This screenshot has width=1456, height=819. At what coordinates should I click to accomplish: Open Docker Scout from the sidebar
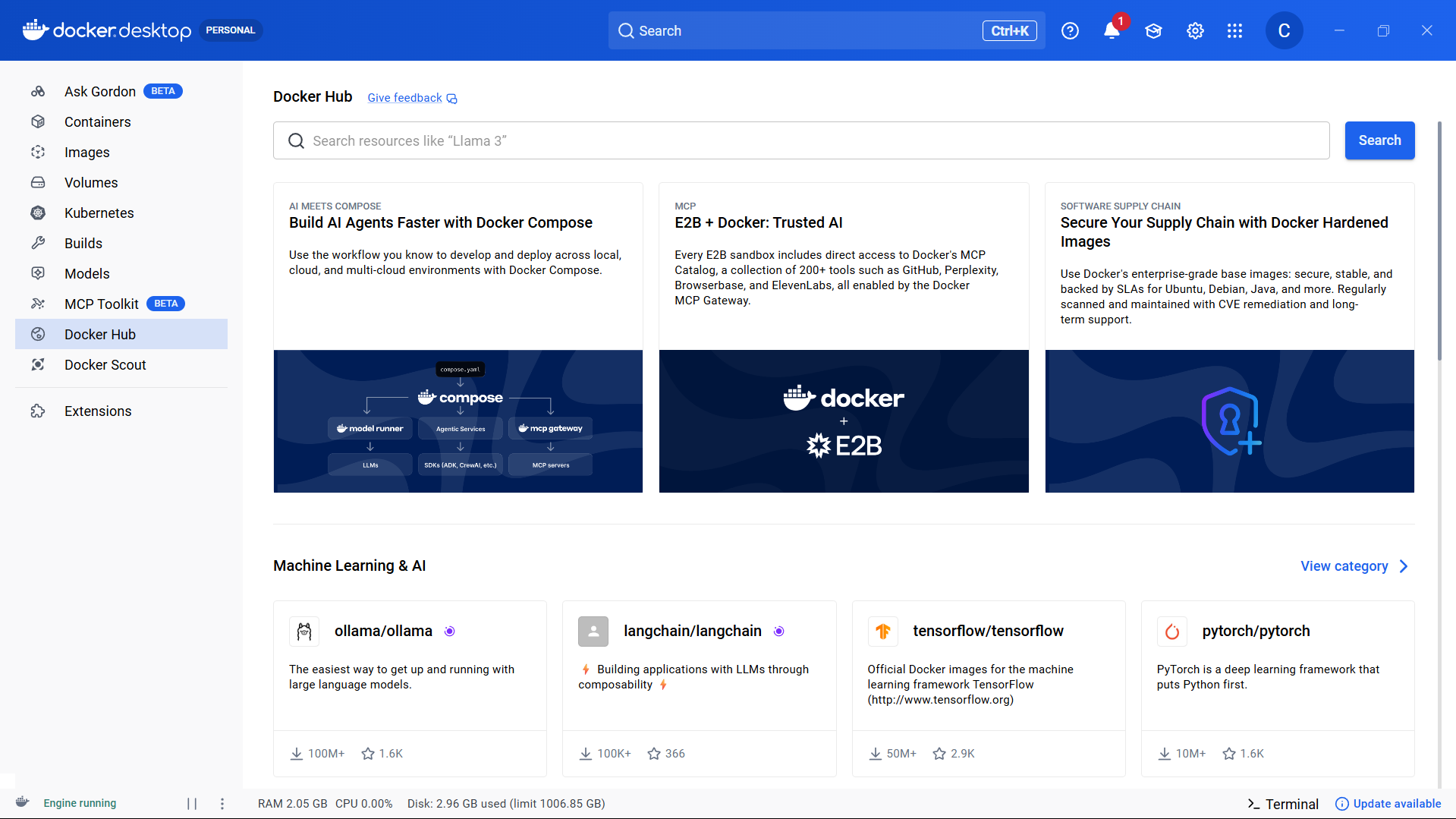(121, 364)
